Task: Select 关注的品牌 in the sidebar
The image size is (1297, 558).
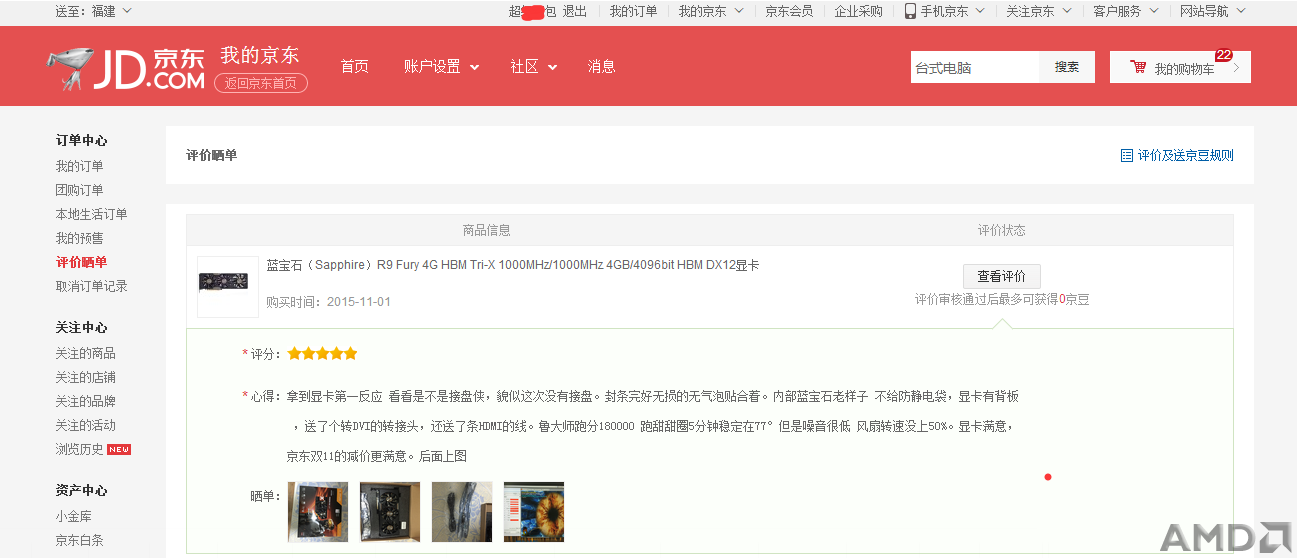Action: (85, 401)
